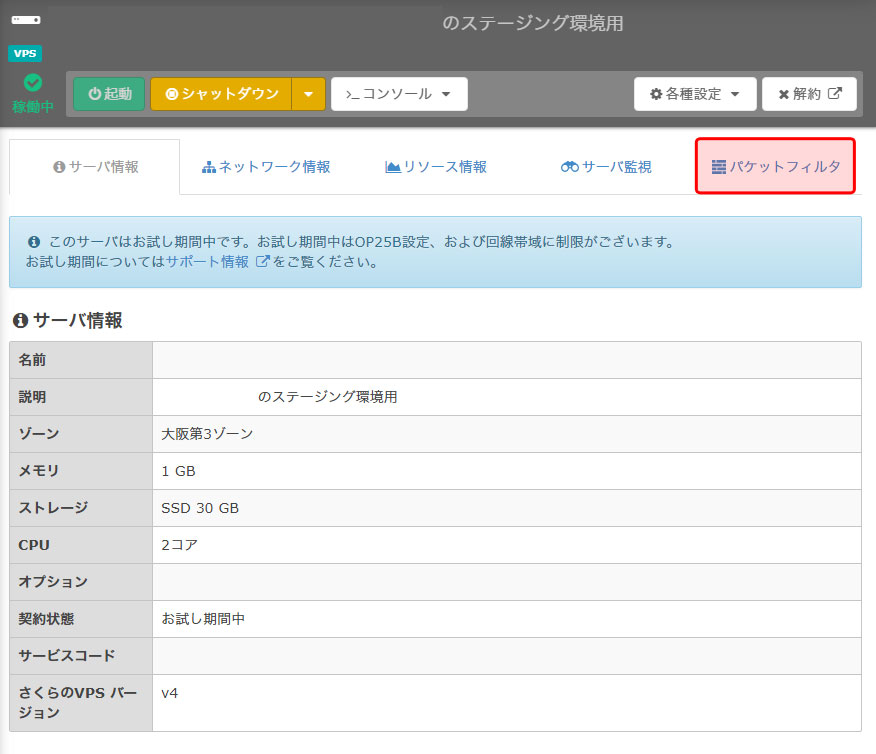Image resolution: width=876 pixels, height=754 pixels.
Task: Click the さくらのVPS バージョン row label
Action: pyautogui.click(x=78, y=703)
